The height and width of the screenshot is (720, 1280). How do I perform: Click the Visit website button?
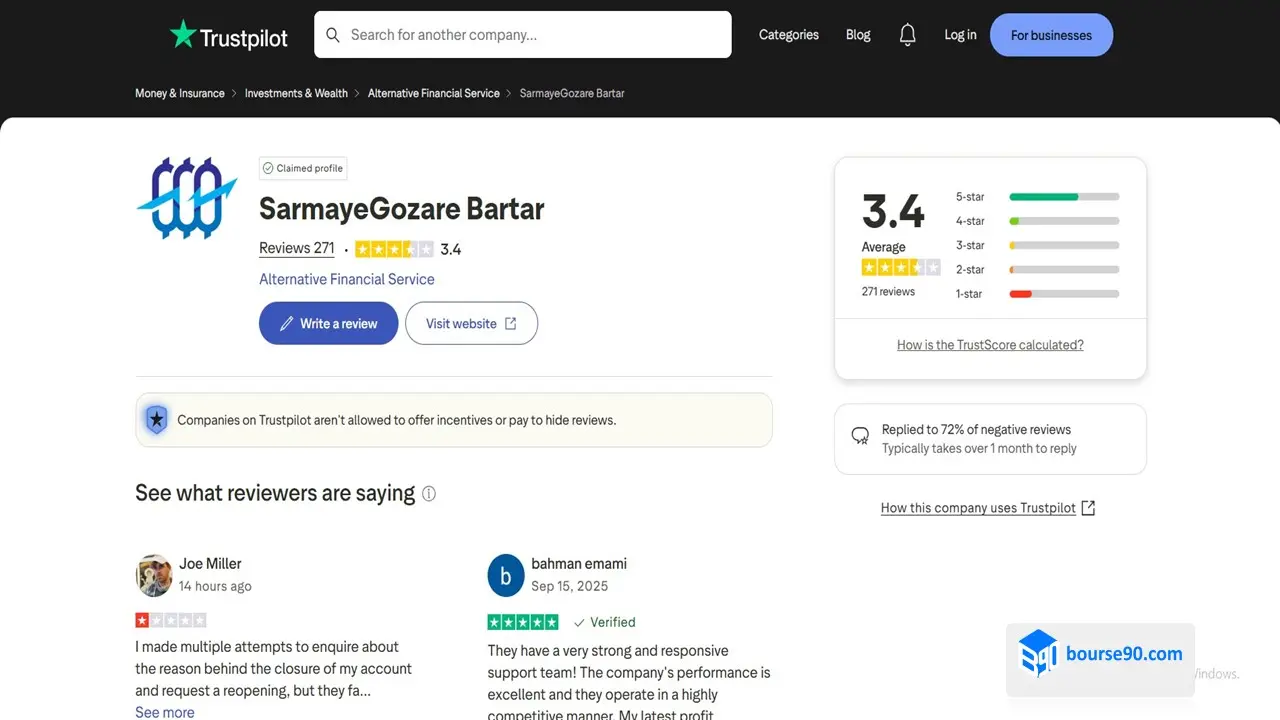[471, 324]
